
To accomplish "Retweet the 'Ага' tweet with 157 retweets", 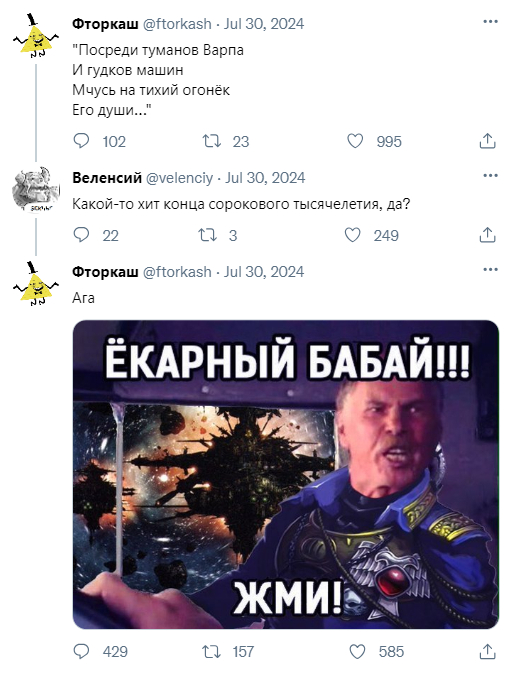I will point(212,651).
